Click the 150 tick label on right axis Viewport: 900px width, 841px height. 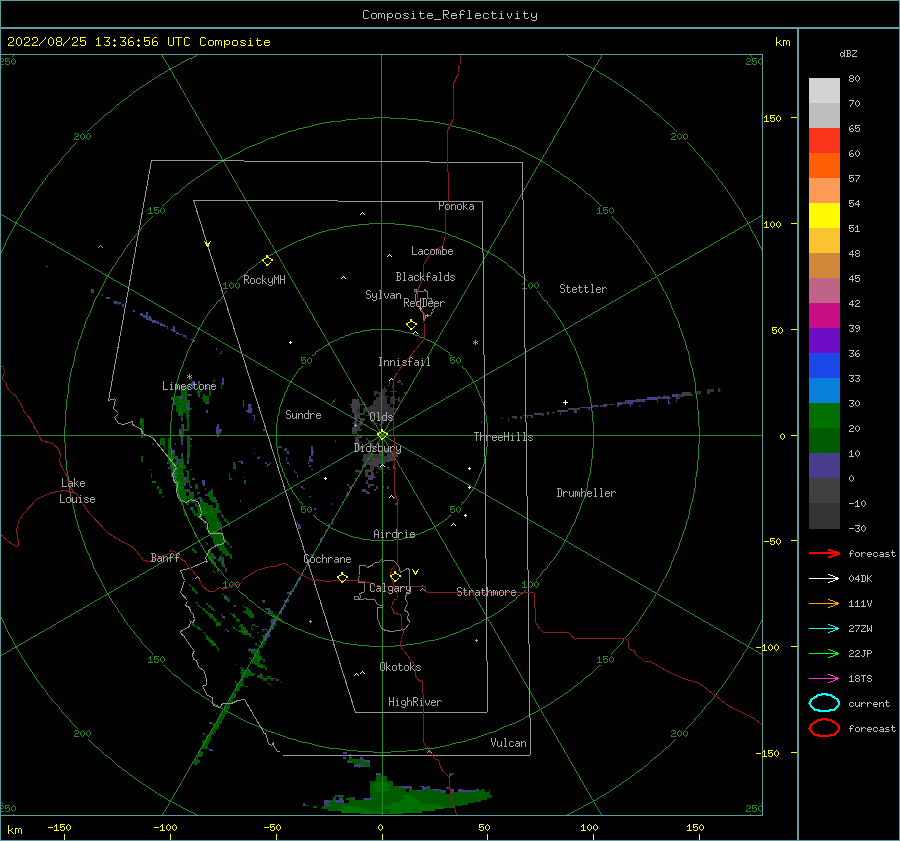click(x=773, y=118)
